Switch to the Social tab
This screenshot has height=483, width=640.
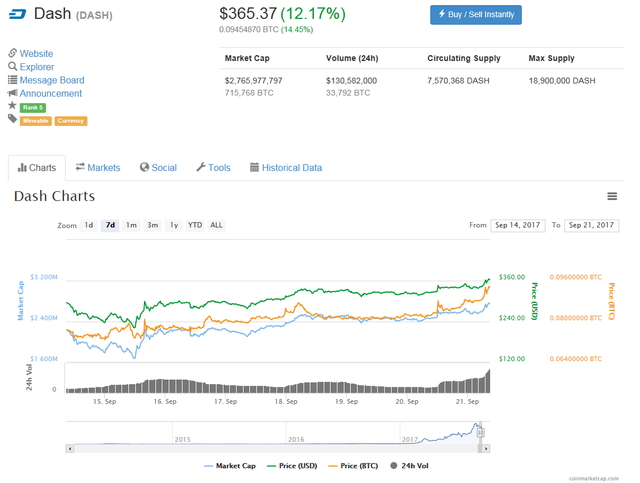point(158,168)
